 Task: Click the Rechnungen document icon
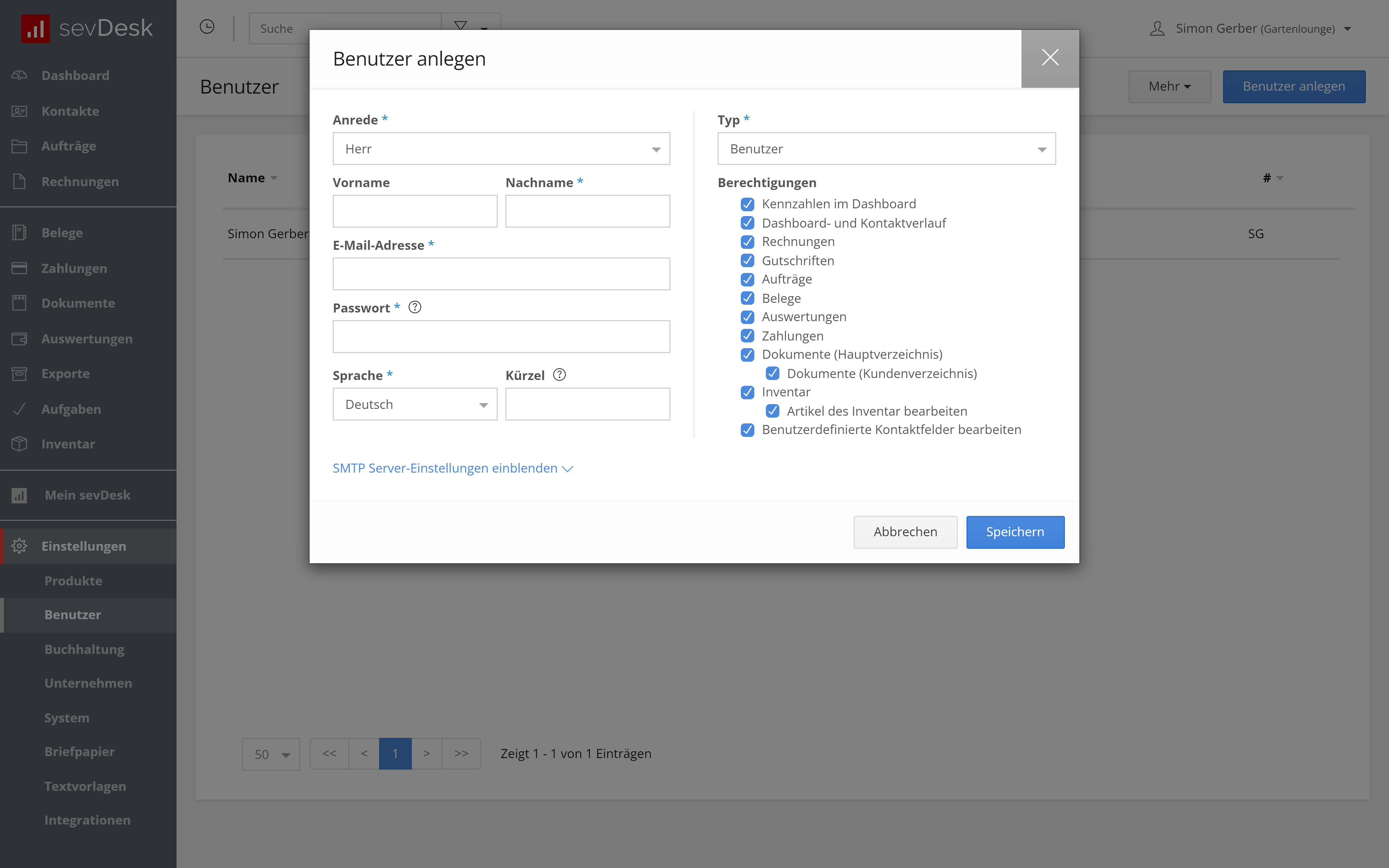(20, 181)
